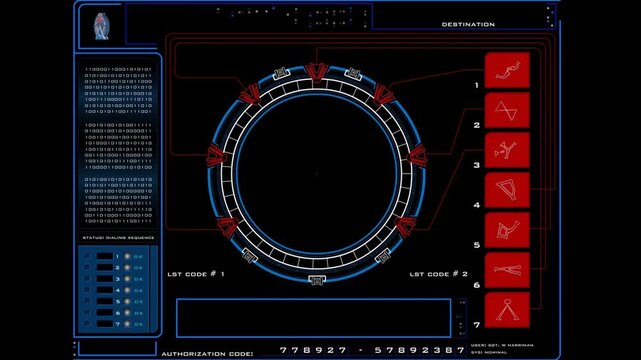The width and height of the screenshot is (641, 360).
Task: Click the status indicator light in row 3
Action: point(127,279)
